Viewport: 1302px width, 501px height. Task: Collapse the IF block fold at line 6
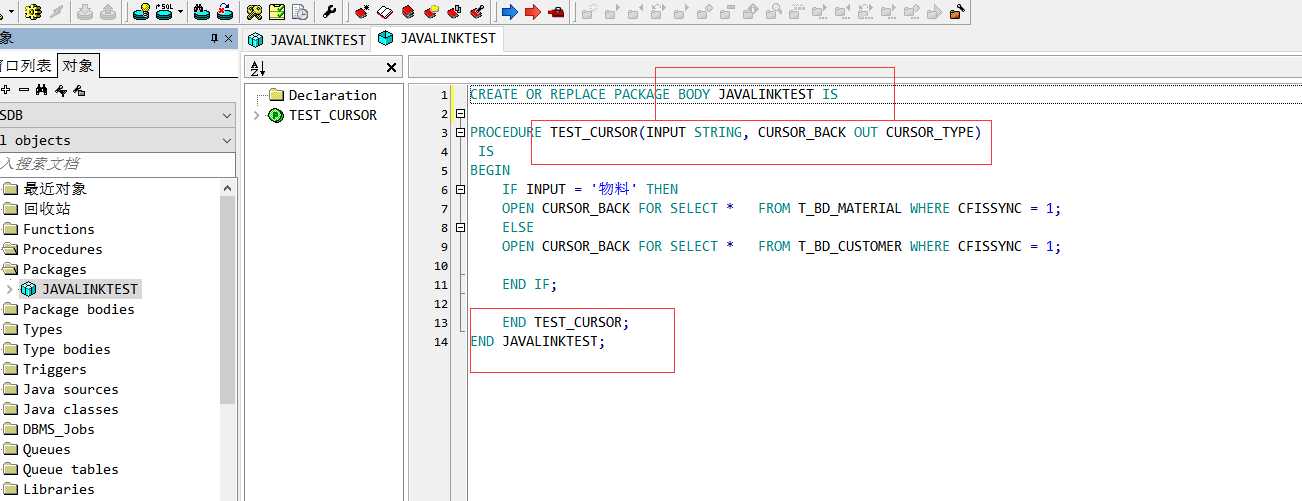pyautogui.click(x=460, y=189)
